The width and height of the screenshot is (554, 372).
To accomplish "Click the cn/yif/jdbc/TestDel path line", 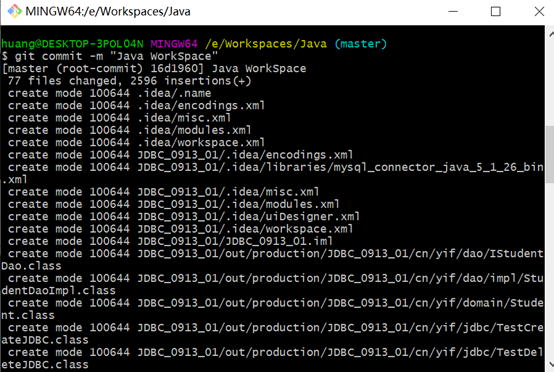I will 276,353.
